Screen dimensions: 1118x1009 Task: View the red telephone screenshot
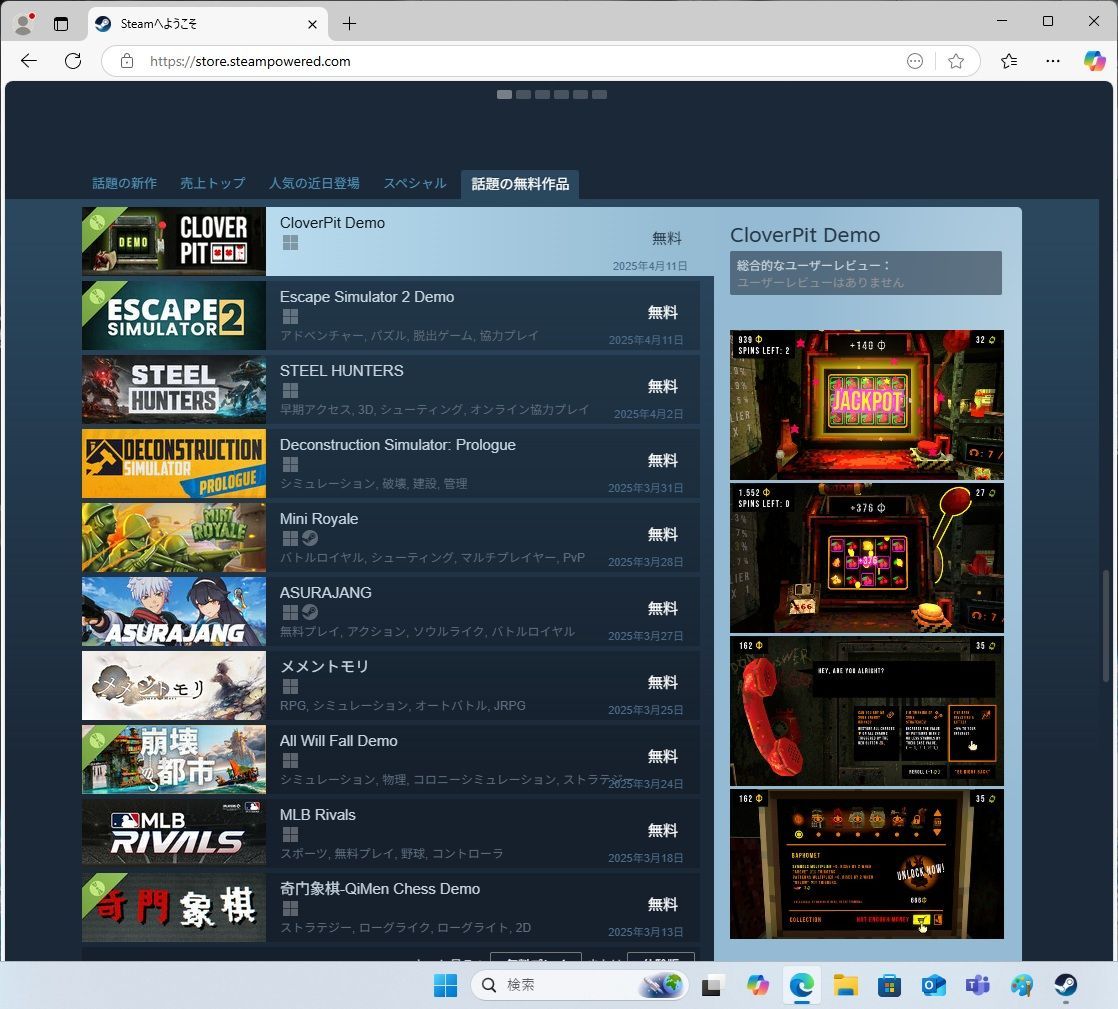[866, 711]
